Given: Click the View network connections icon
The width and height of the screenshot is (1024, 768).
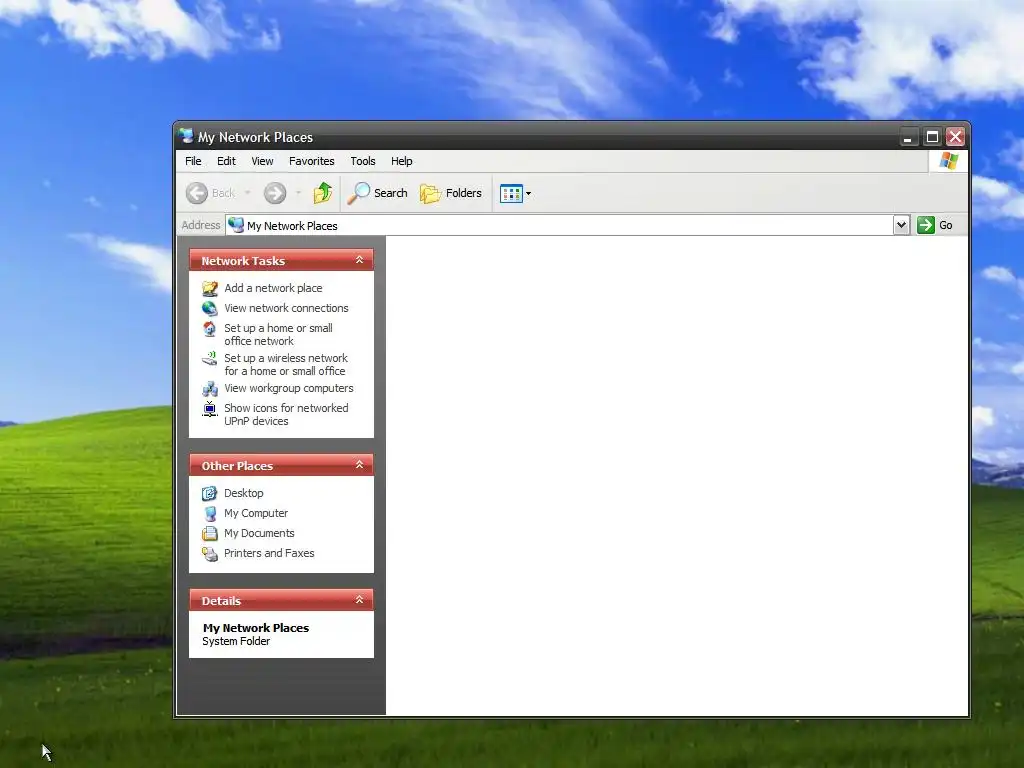Looking at the screenshot, I should coord(210,308).
